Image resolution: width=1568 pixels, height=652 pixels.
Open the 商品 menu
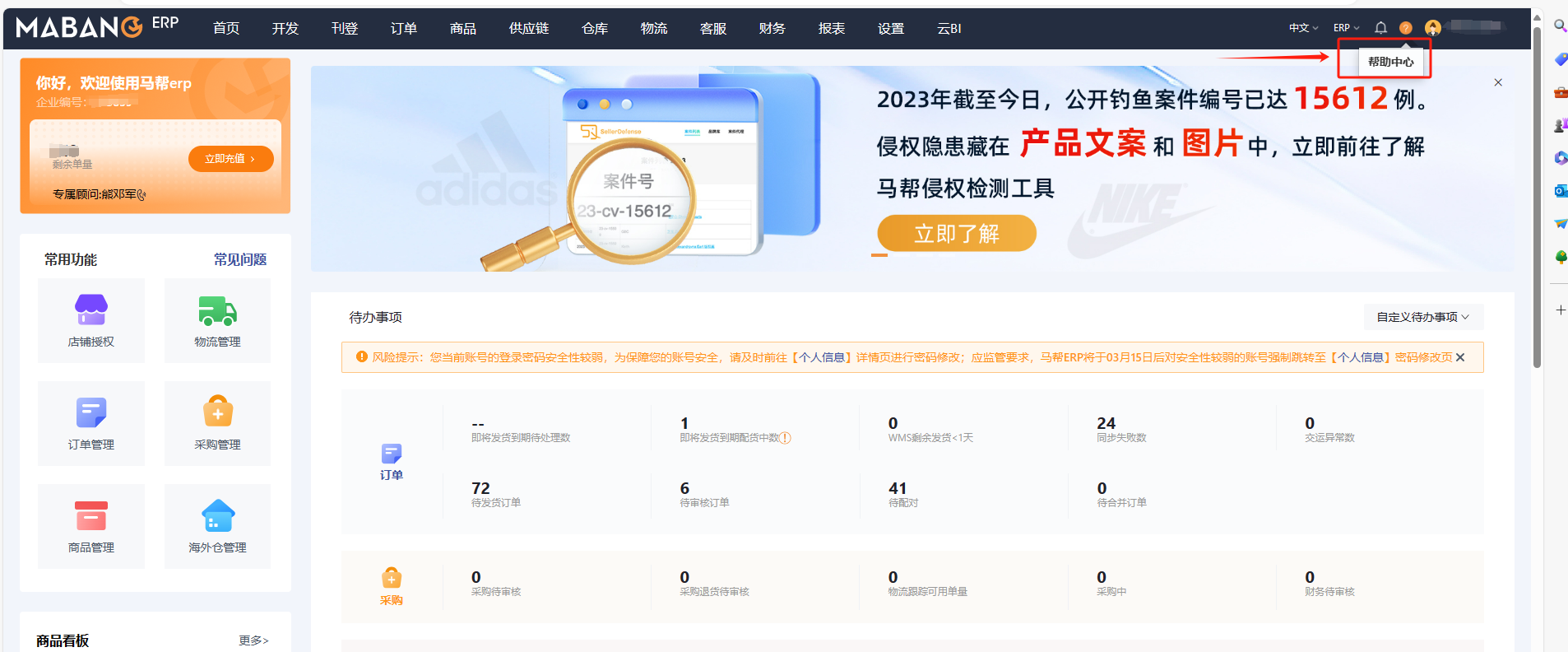463,29
